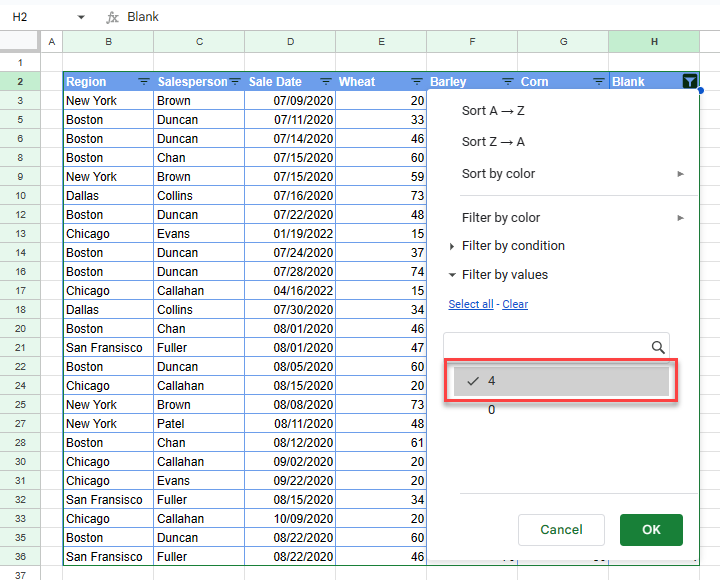The height and width of the screenshot is (580, 720).
Task: Click the Region column filter icon
Action: (143, 82)
